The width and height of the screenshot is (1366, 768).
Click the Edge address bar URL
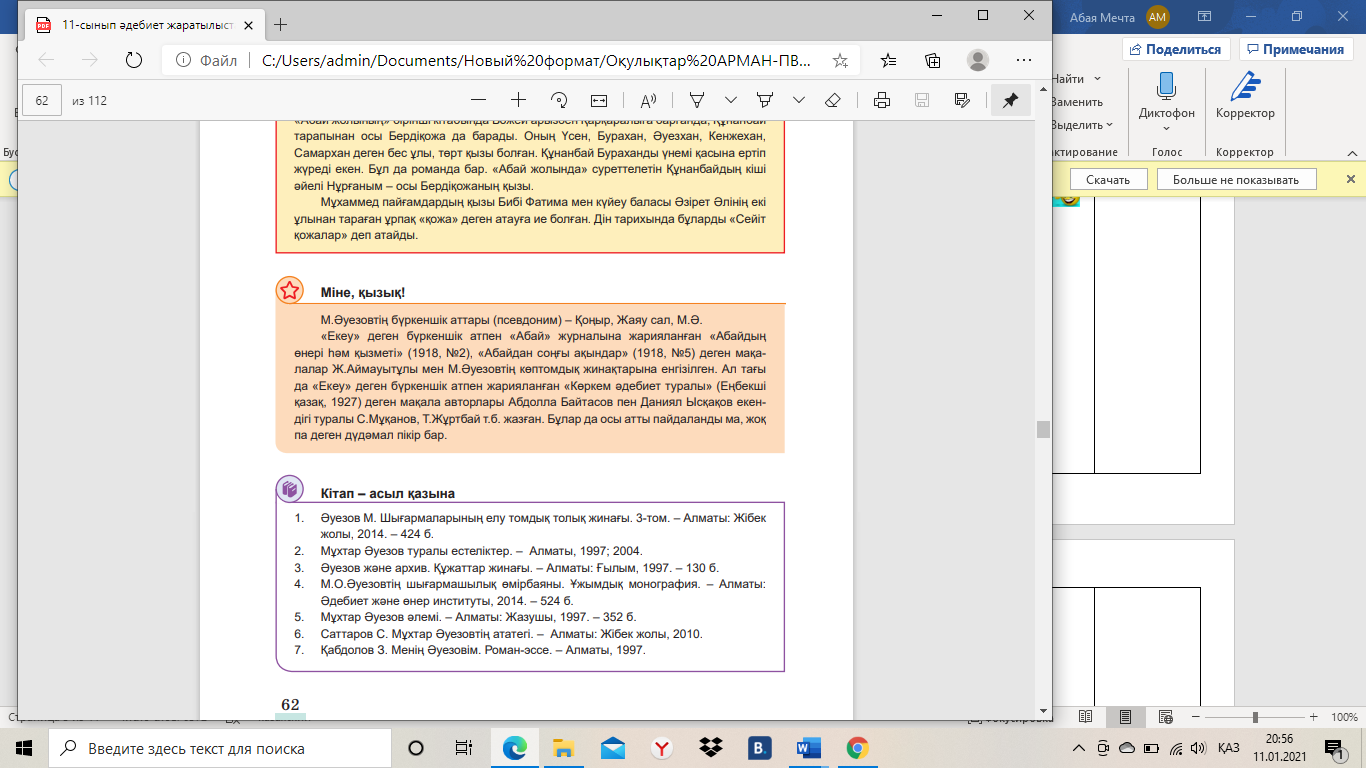tap(536, 60)
